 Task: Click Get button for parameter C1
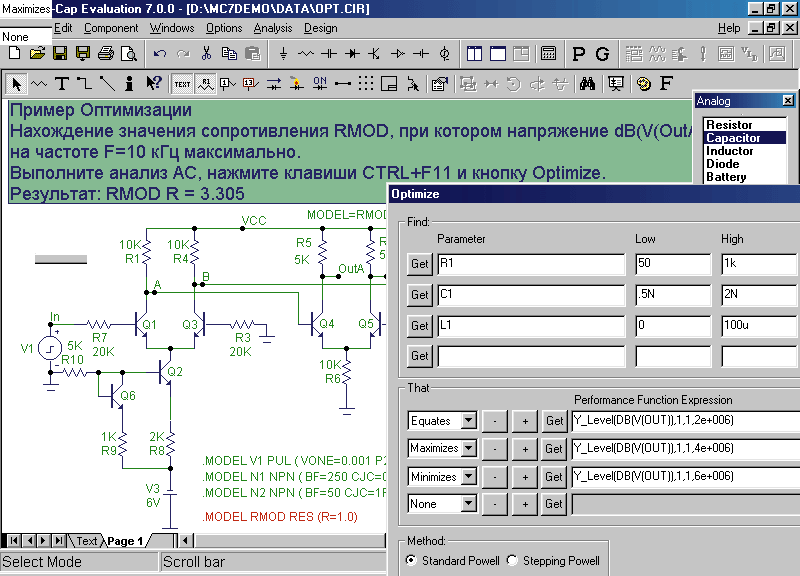[x=420, y=295]
